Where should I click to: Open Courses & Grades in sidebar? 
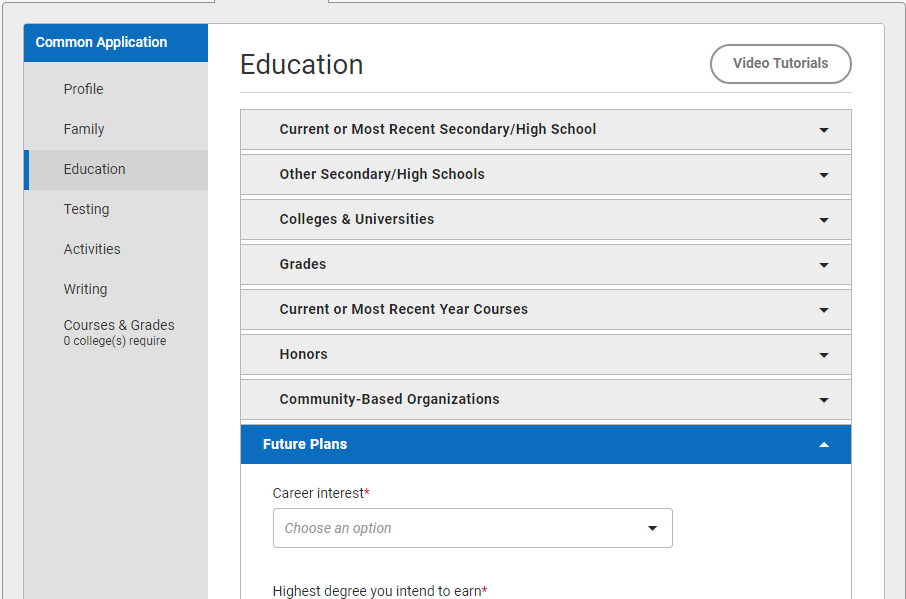click(x=118, y=332)
